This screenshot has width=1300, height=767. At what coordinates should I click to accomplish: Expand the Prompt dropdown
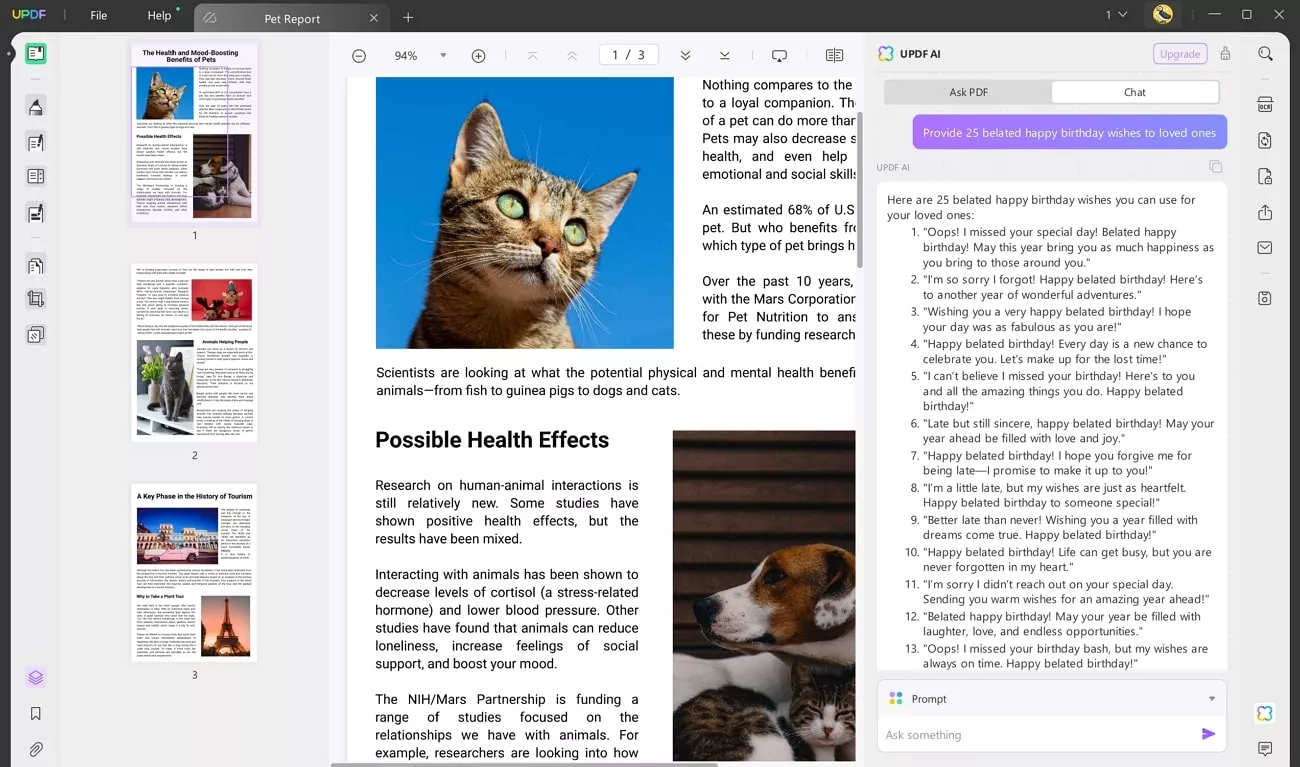click(x=1211, y=699)
